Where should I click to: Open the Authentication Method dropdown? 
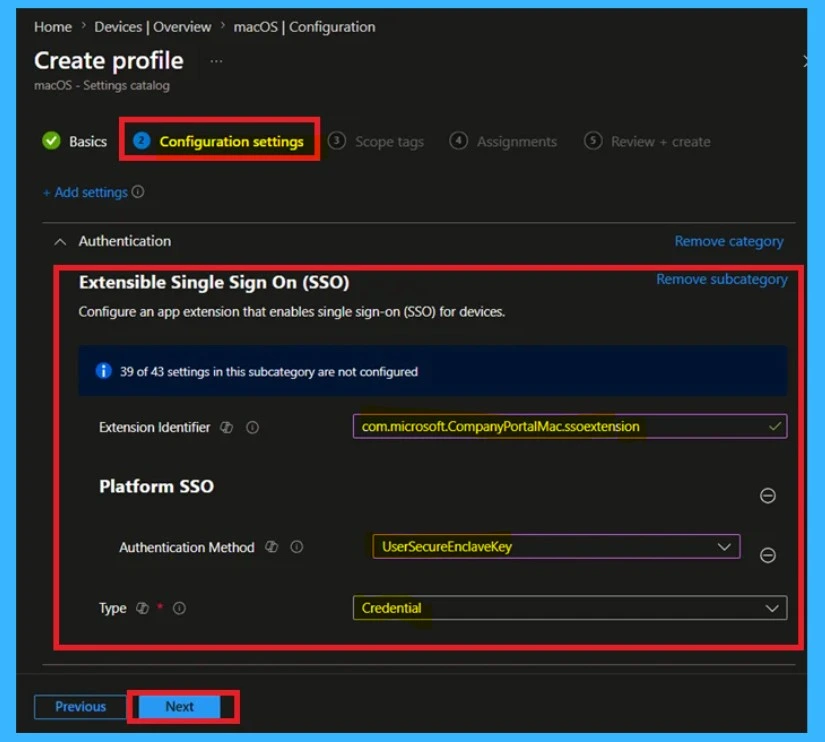click(x=556, y=547)
